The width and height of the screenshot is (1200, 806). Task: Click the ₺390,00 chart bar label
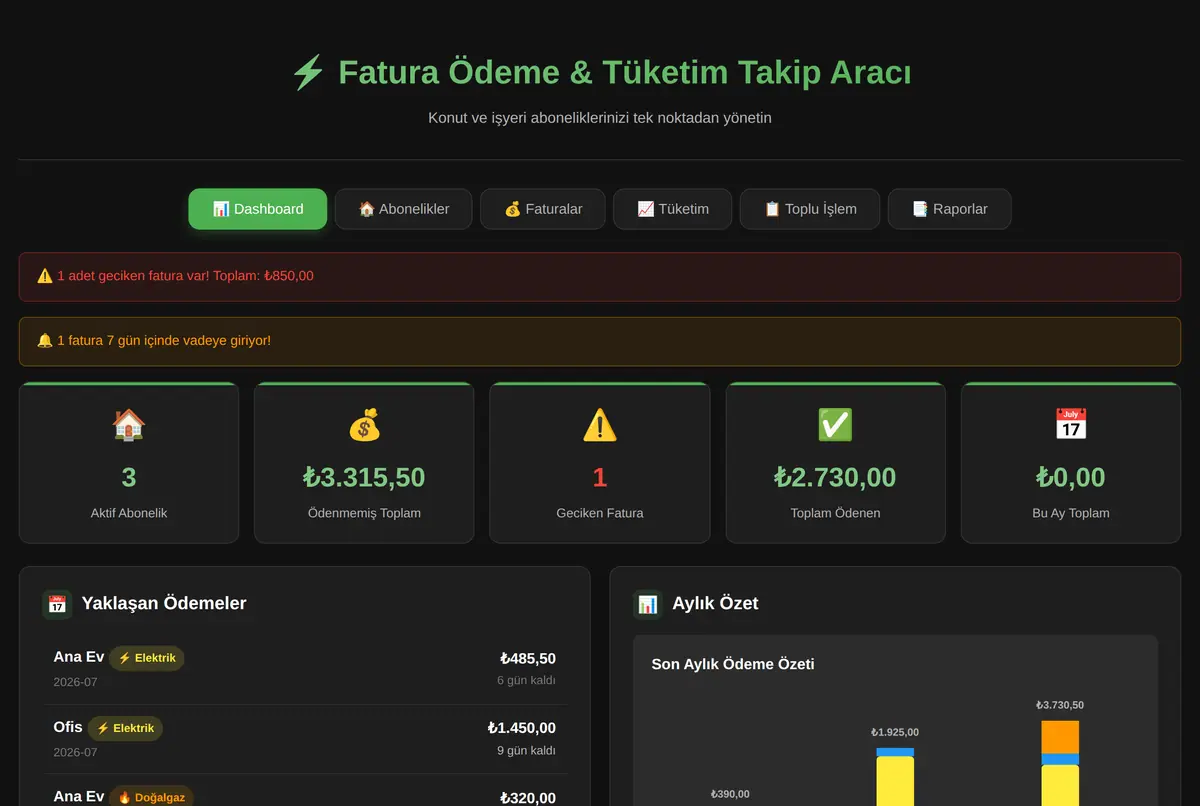(730, 794)
